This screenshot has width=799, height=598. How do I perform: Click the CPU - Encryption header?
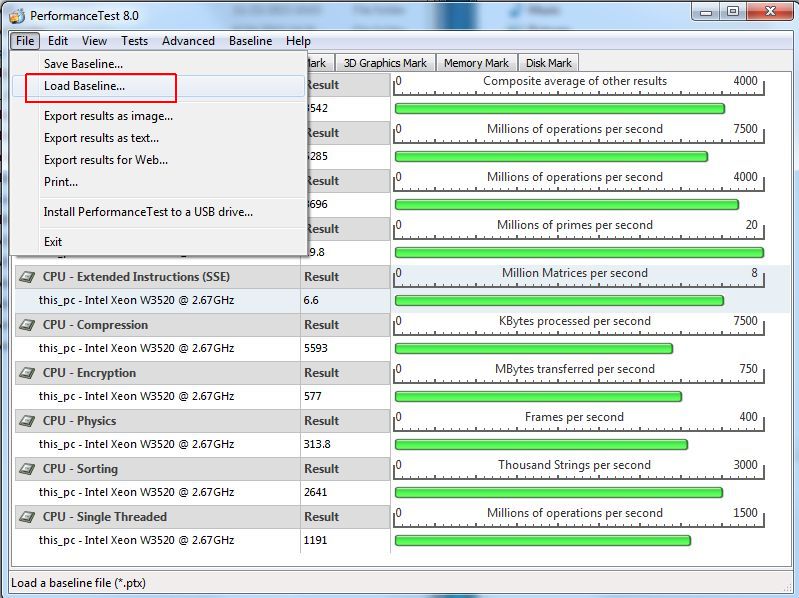tap(157, 373)
